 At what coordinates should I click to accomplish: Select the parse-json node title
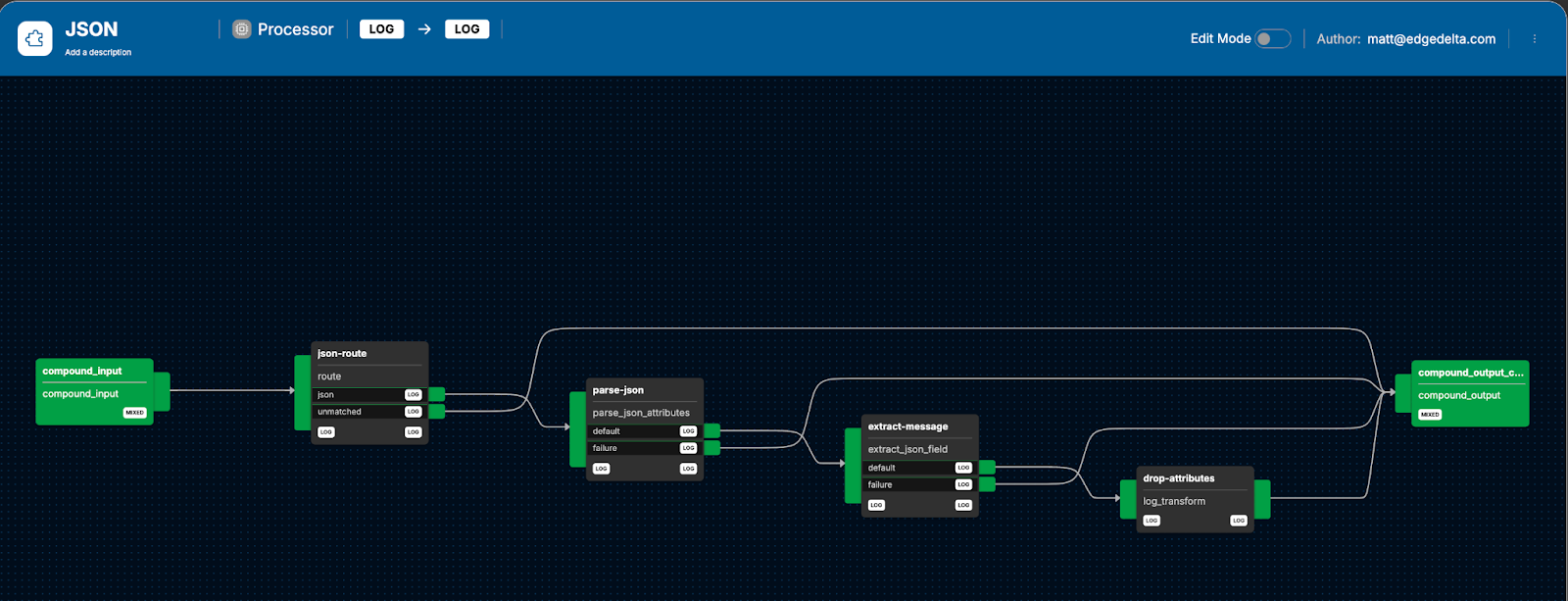click(x=618, y=390)
